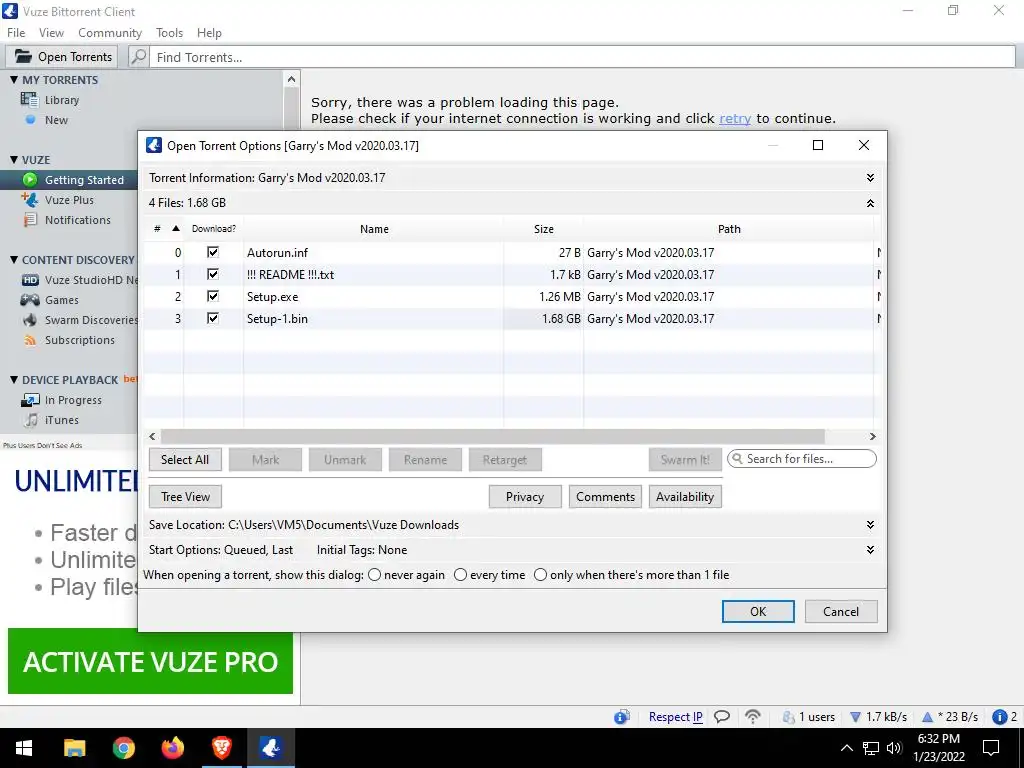This screenshot has width=1024, height=768.
Task: Expand the Save Location section chevron
Action: pos(870,524)
